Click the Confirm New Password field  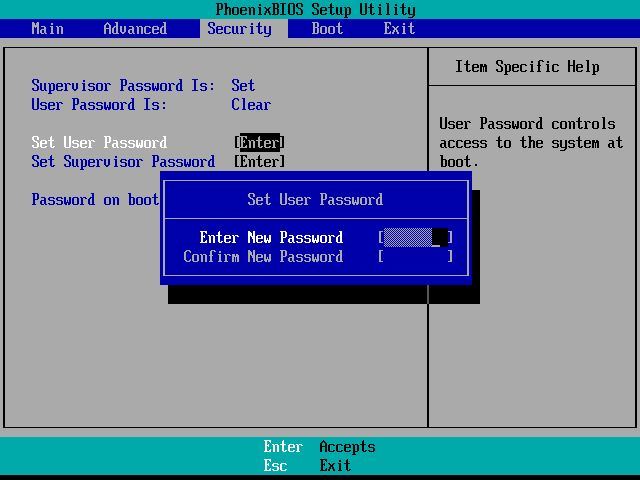[416, 256]
